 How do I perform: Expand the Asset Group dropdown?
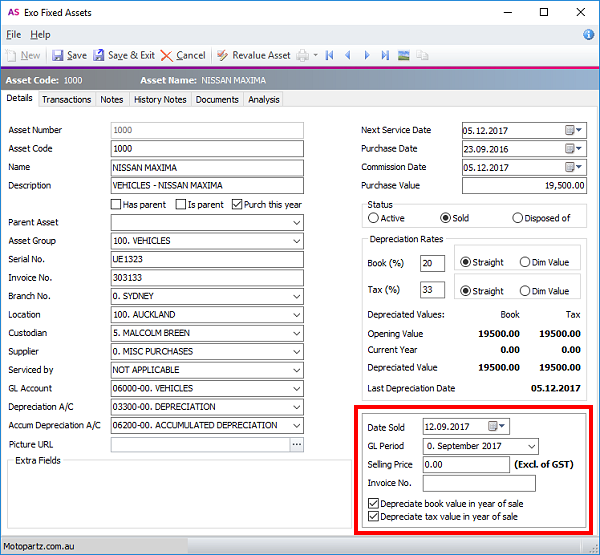tap(296, 241)
